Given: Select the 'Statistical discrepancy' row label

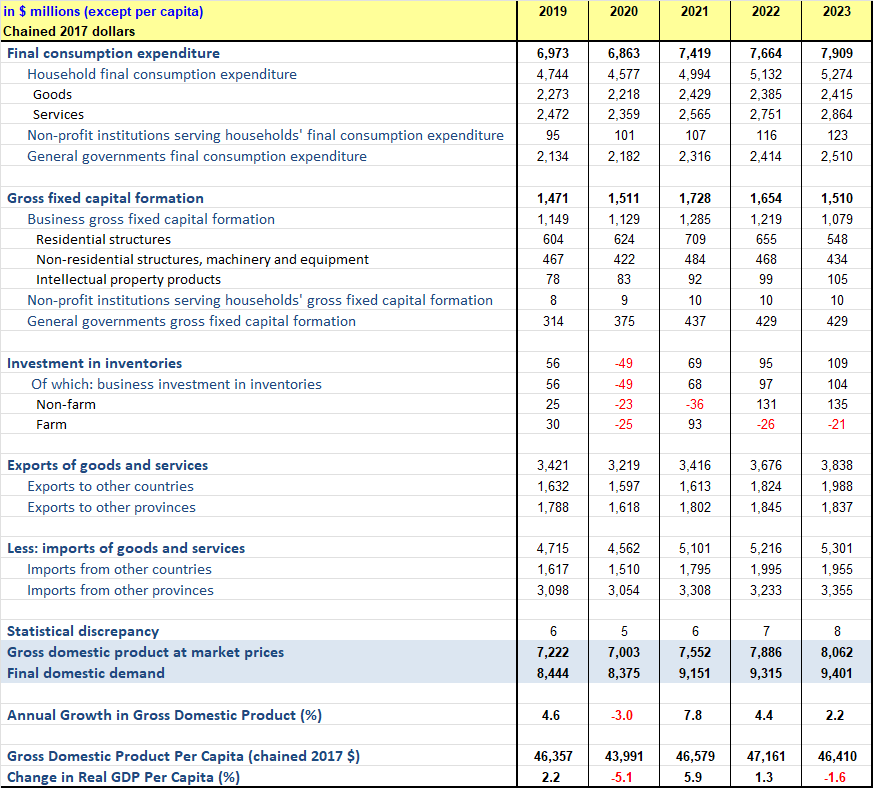Looking at the screenshot, I should pos(83,631).
